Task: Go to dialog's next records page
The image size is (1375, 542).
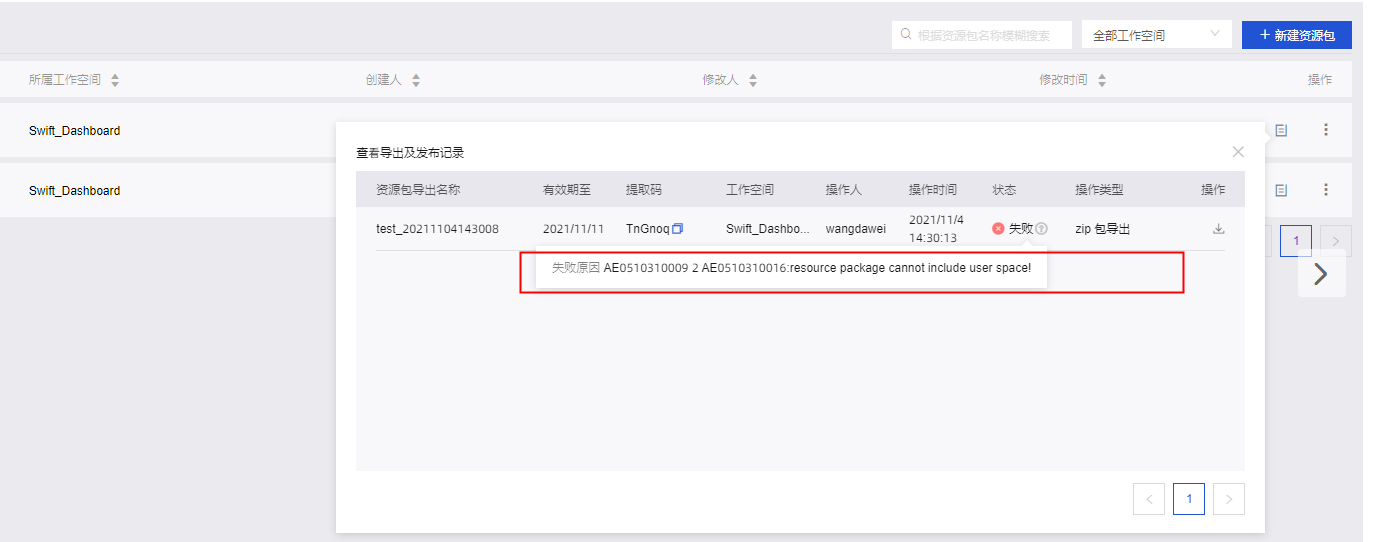Action: point(1229,499)
